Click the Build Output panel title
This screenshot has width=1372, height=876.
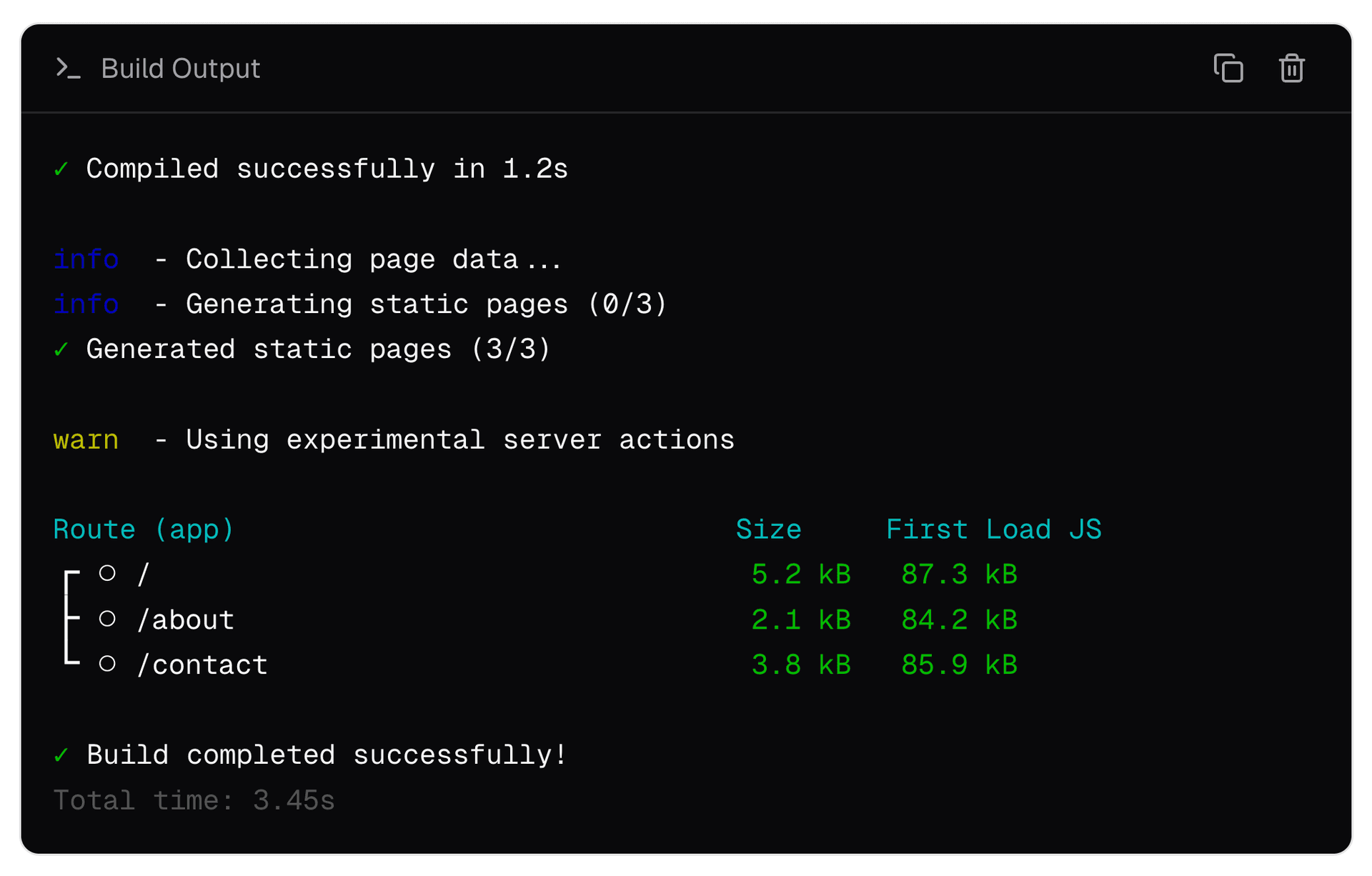click(x=180, y=69)
